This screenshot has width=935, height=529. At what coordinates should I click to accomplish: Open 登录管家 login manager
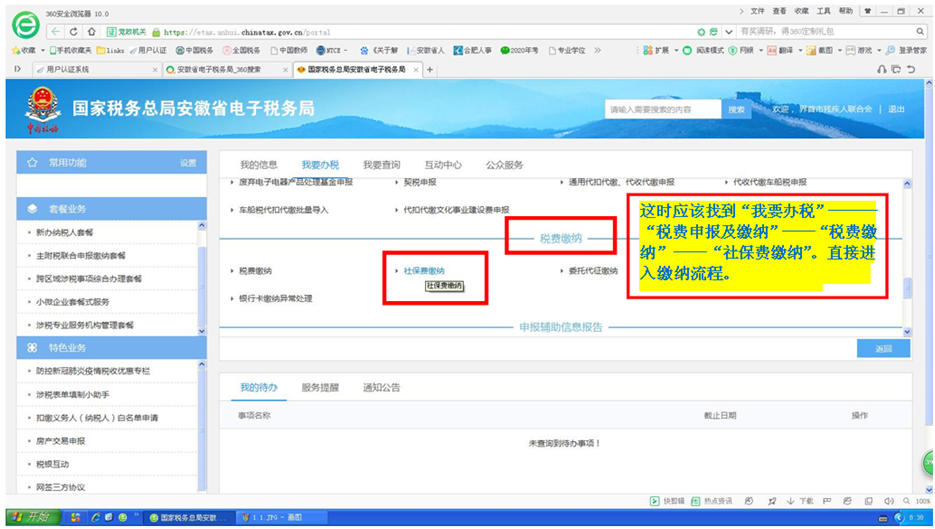pyautogui.click(x=907, y=51)
